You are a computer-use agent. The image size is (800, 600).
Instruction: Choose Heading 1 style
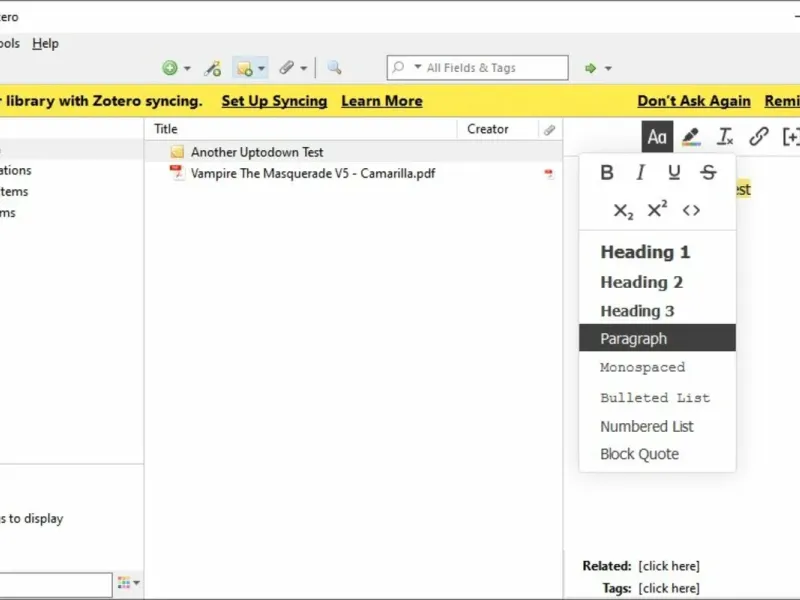657,252
